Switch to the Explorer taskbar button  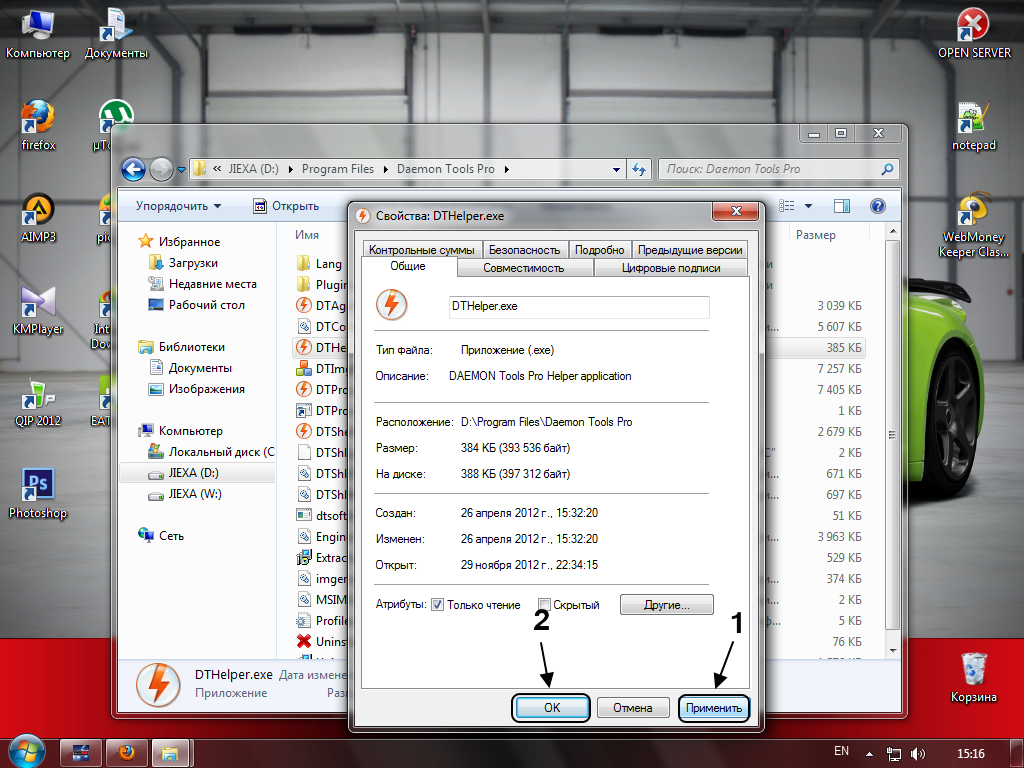tap(170, 754)
